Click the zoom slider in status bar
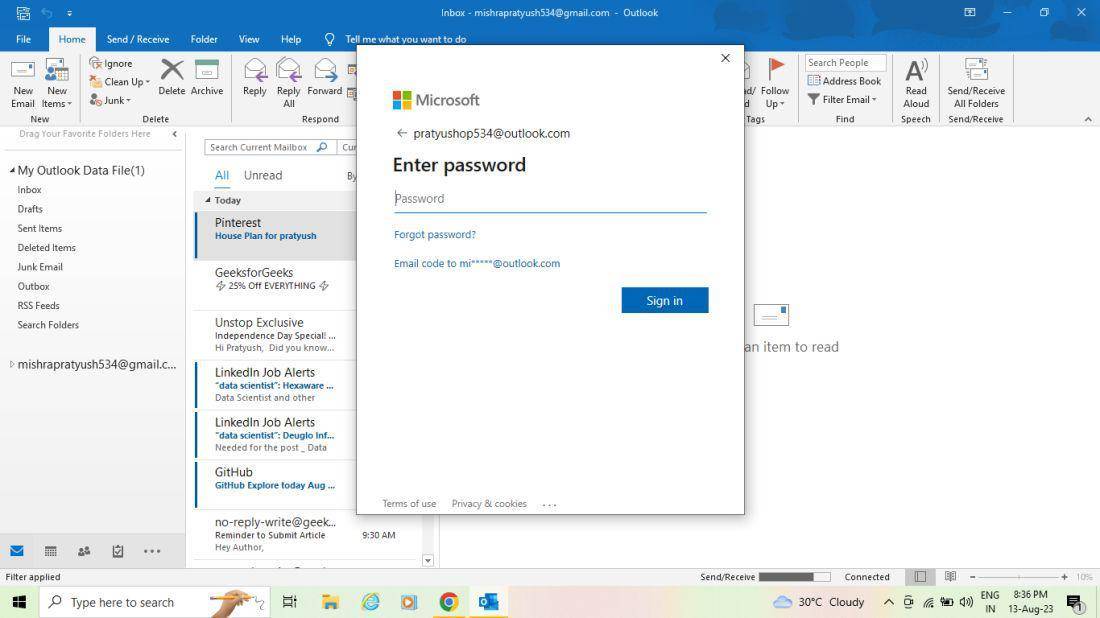 1019,577
